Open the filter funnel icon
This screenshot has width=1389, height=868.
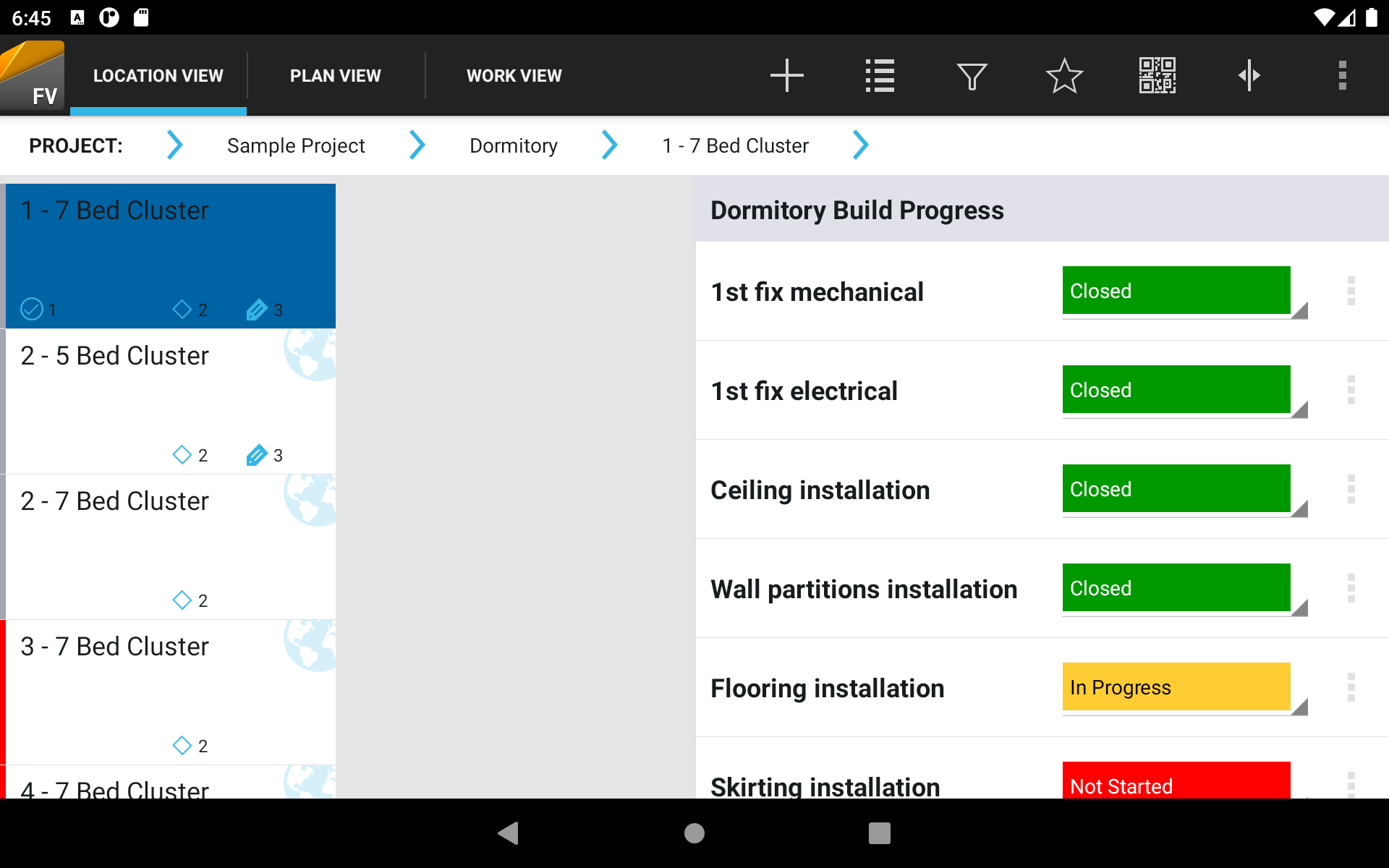[x=972, y=76]
